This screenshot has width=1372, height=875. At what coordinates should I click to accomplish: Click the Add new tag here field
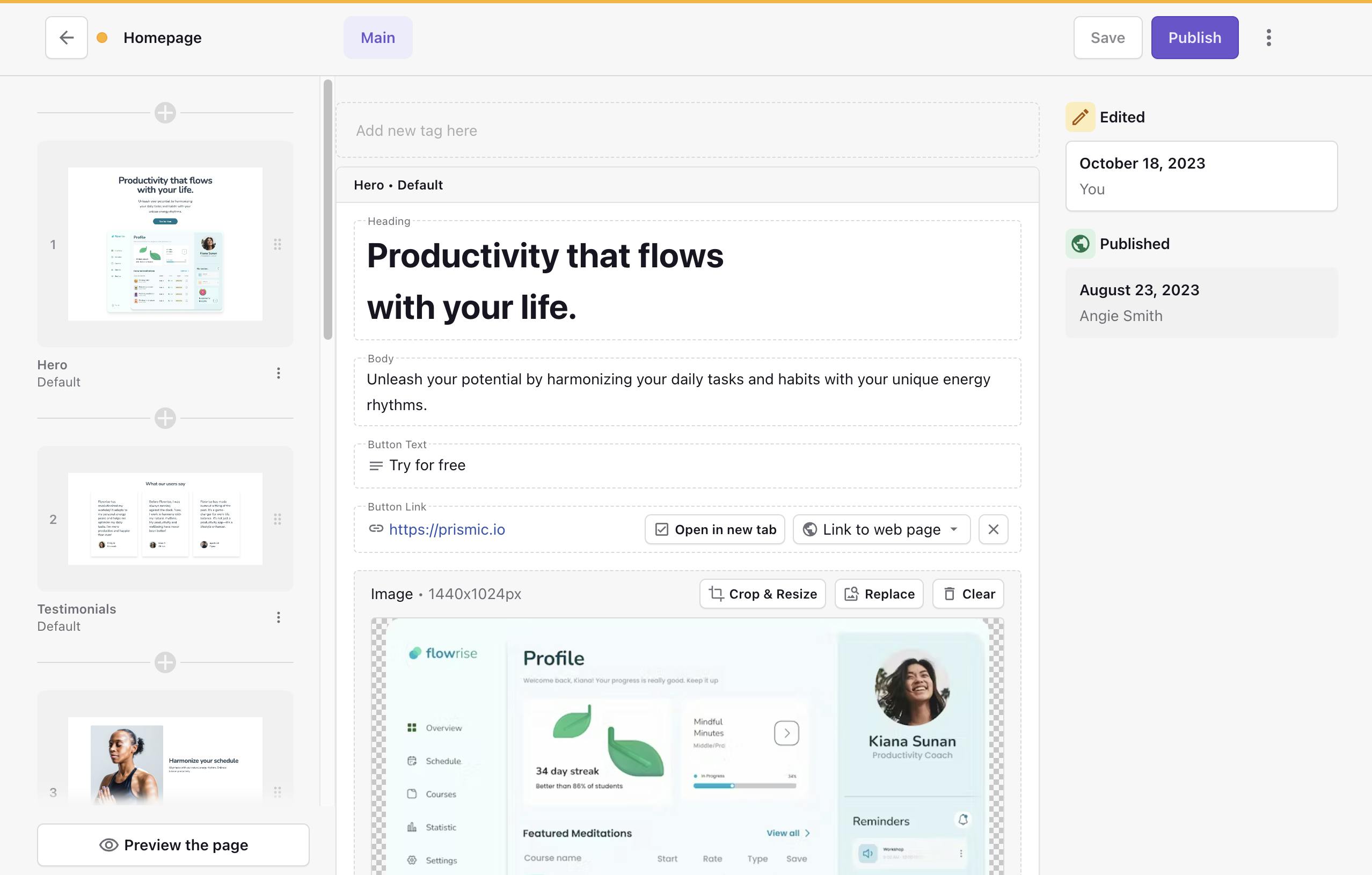click(x=687, y=130)
